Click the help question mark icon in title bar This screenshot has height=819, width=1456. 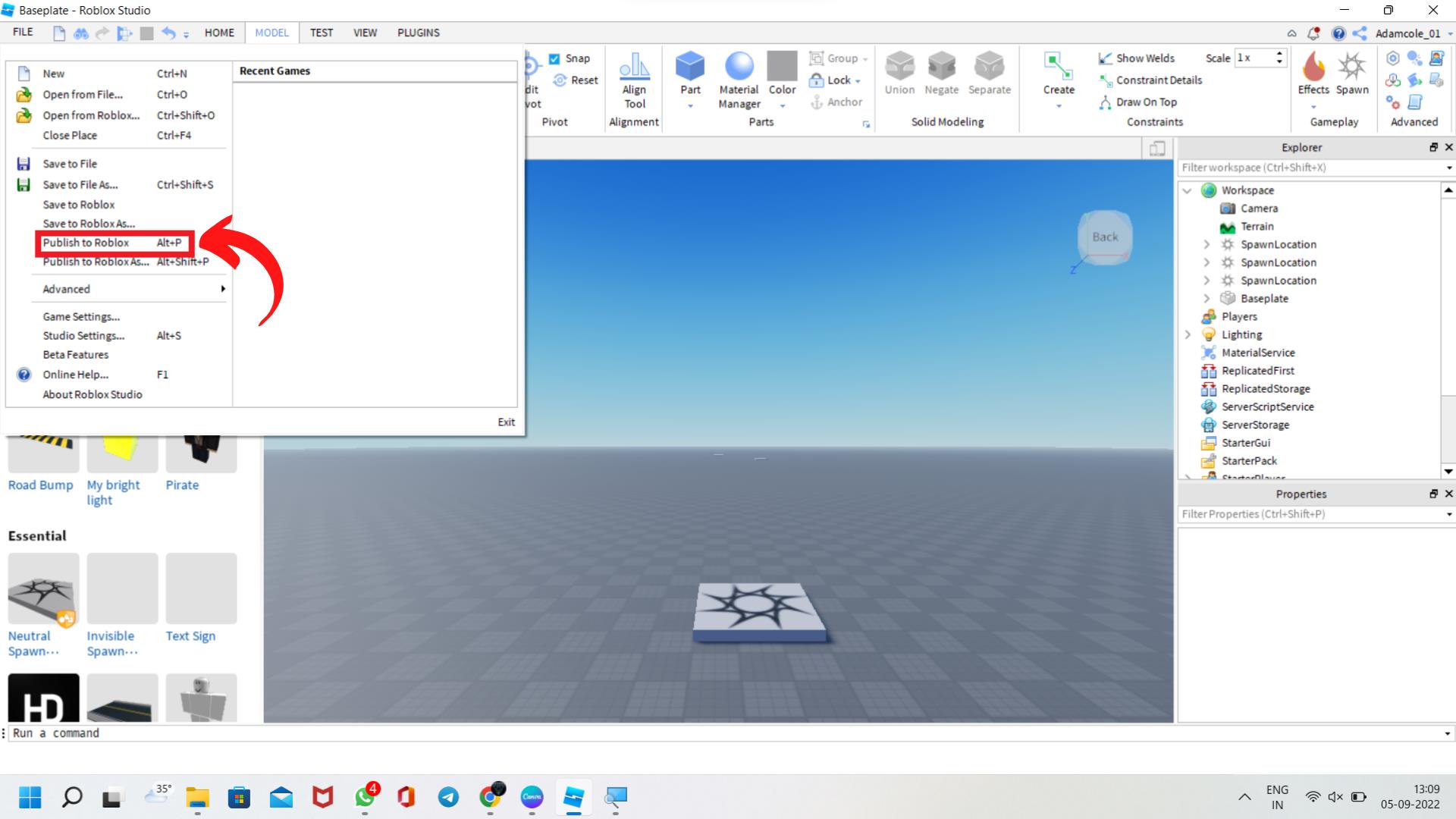tap(1338, 33)
